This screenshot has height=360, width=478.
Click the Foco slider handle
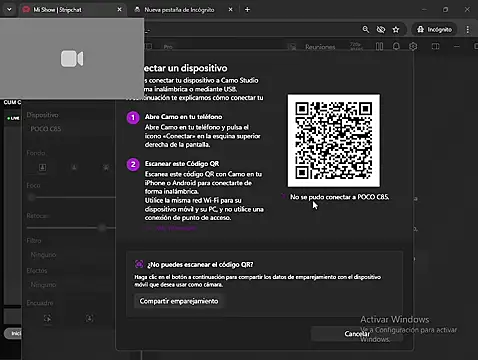tap(31, 198)
